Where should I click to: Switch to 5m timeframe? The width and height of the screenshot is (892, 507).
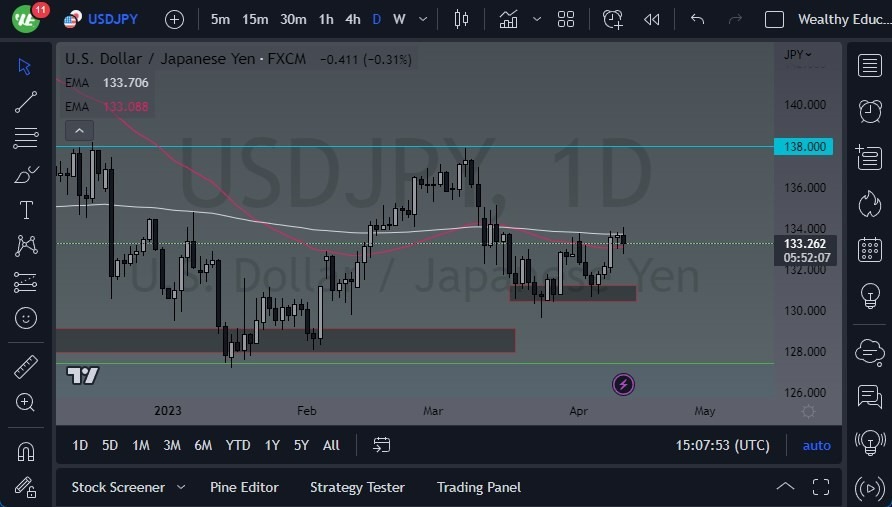(x=220, y=19)
